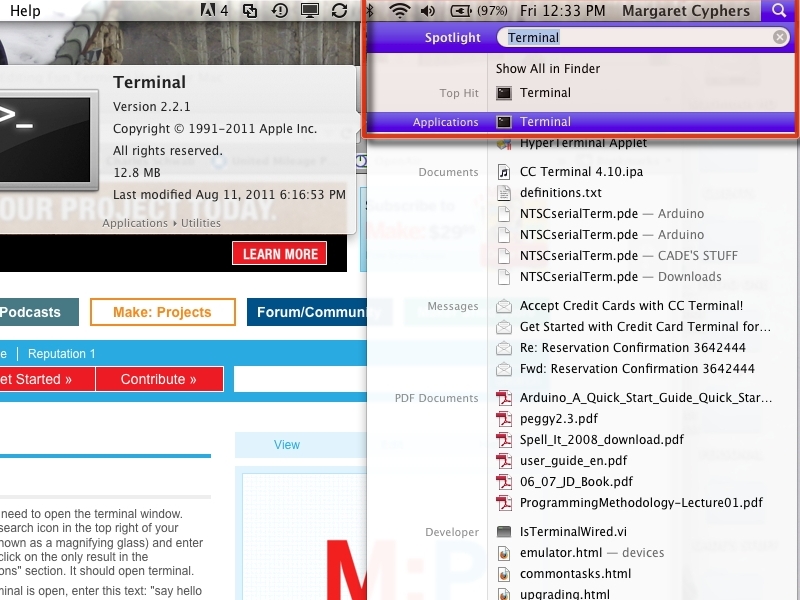The image size is (800, 600).
Task: Open NTSCserialTerm.pde in CADE'S STUFF
Action: 629,256
